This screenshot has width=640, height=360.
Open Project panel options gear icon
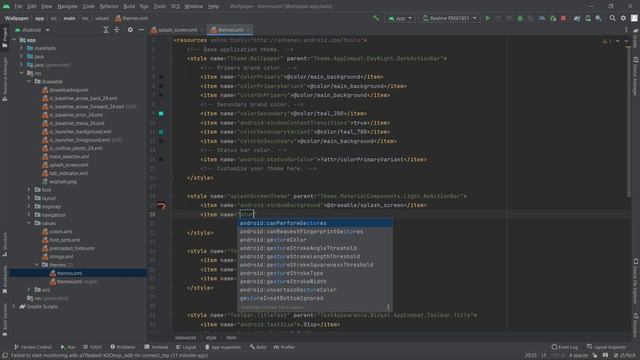[130, 30]
